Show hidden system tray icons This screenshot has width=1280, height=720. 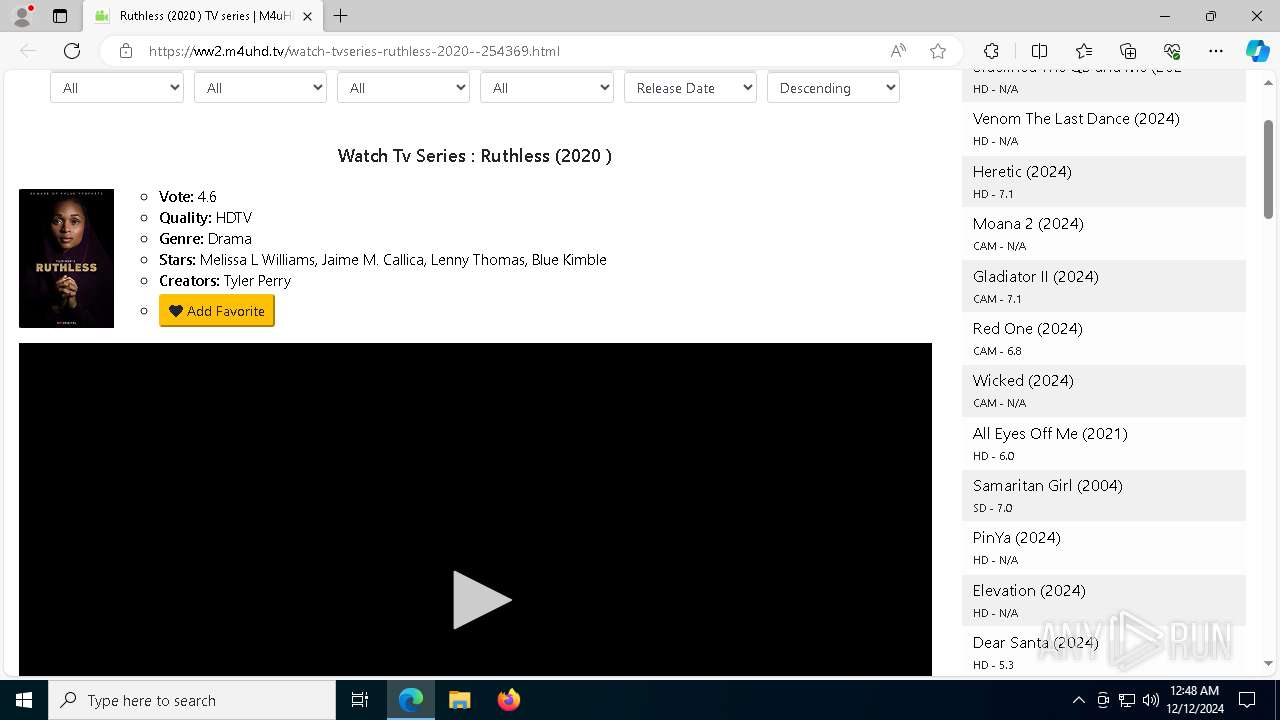coord(1078,700)
